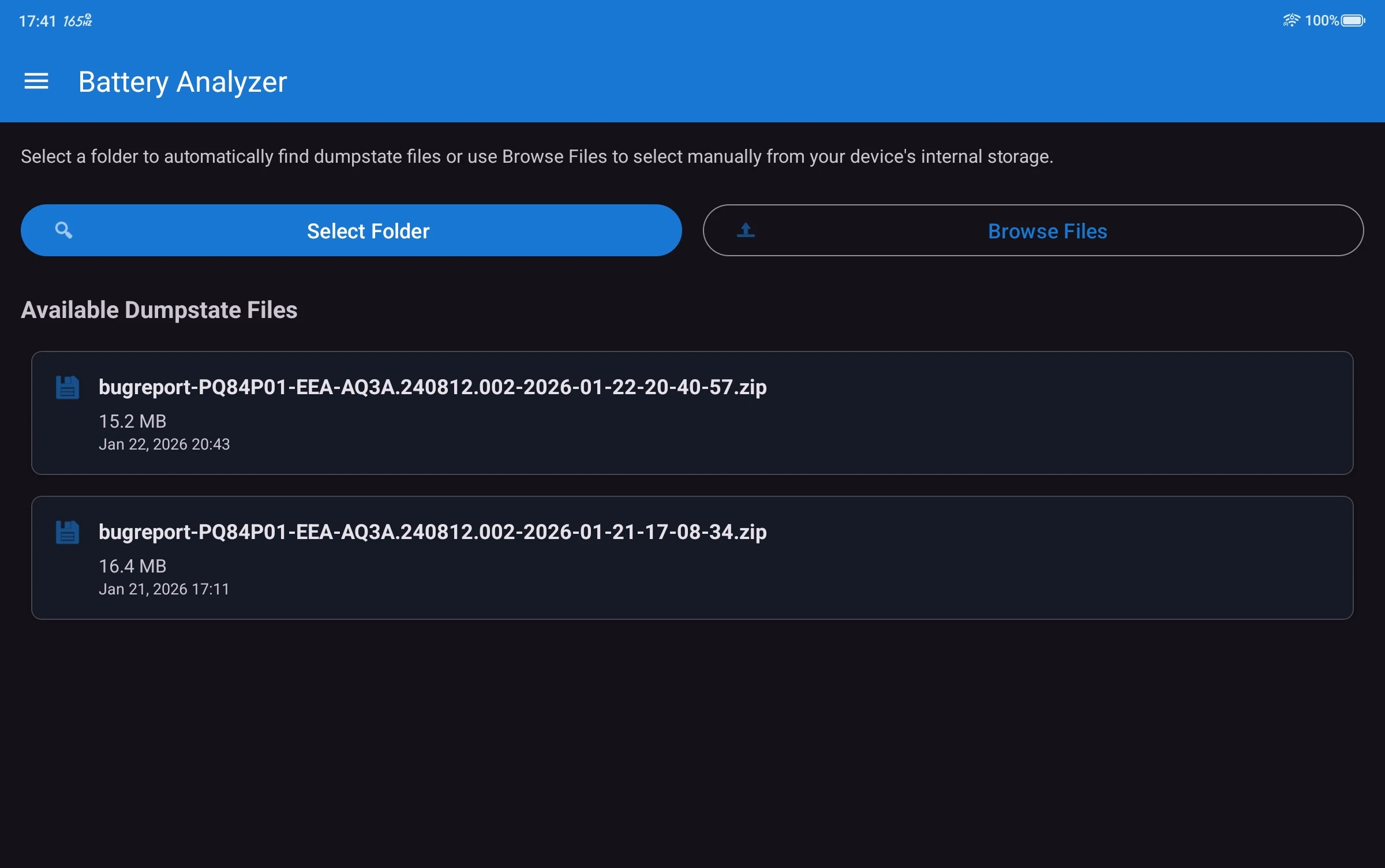Click file icon of the 16.4 MB bugreport
The width and height of the screenshot is (1385, 868).
coord(68,532)
